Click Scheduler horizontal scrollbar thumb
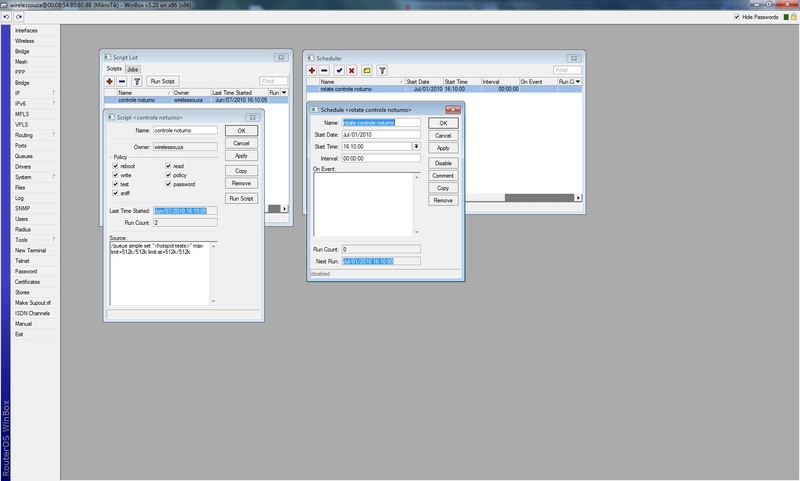The width and height of the screenshot is (800, 481). coord(539,197)
